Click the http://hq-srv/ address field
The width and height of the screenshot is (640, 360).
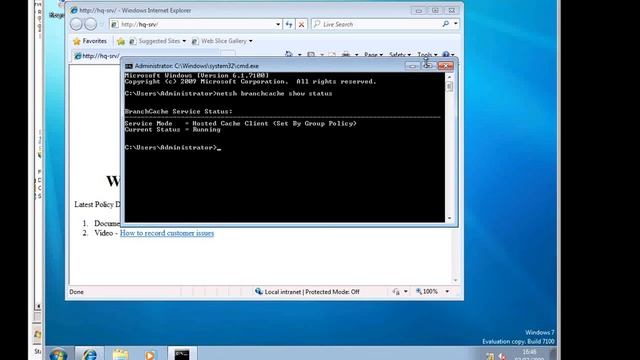192,24
